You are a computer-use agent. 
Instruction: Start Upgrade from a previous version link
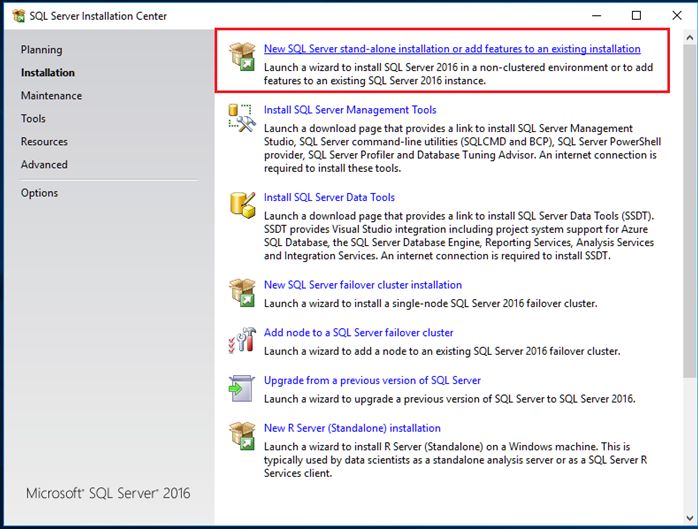[372, 381]
